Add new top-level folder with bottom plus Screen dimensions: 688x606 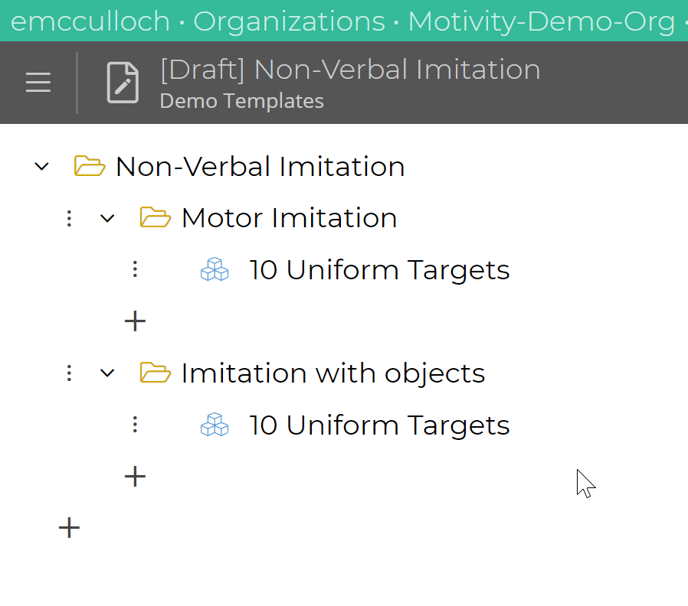click(x=69, y=527)
